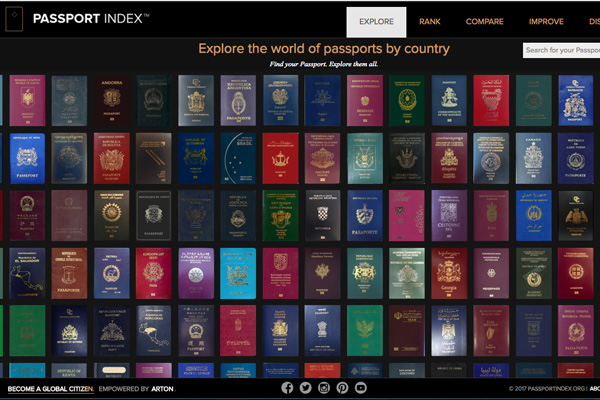Open the Compare tab
The image size is (600, 400).
point(484,21)
